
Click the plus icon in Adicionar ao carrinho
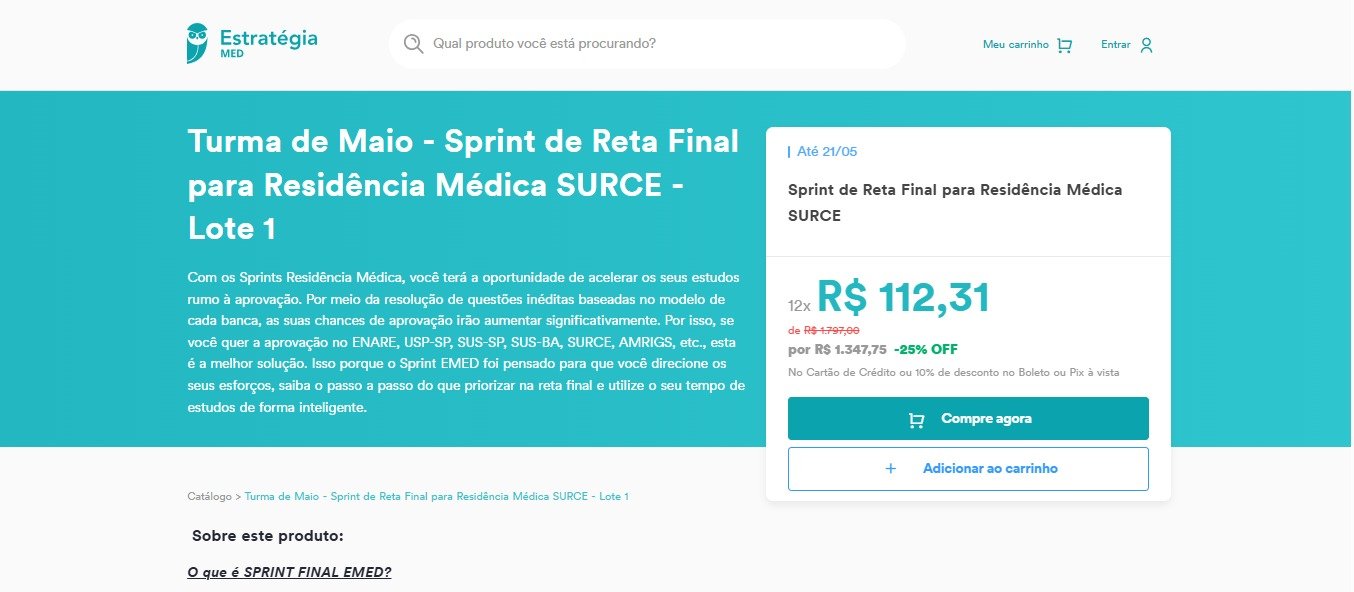(891, 469)
